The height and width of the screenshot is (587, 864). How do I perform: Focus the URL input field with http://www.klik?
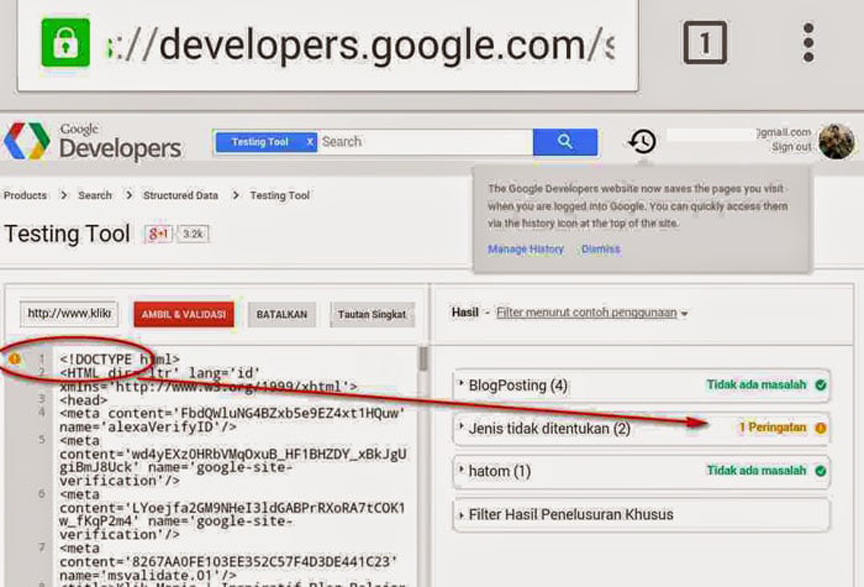[69, 314]
